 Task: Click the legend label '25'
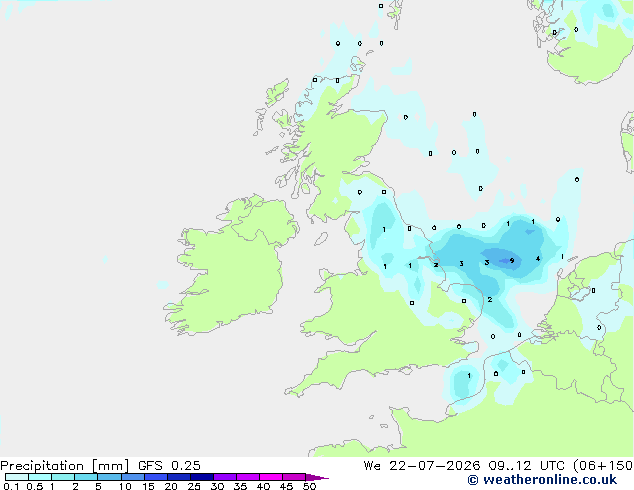(194, 486)
